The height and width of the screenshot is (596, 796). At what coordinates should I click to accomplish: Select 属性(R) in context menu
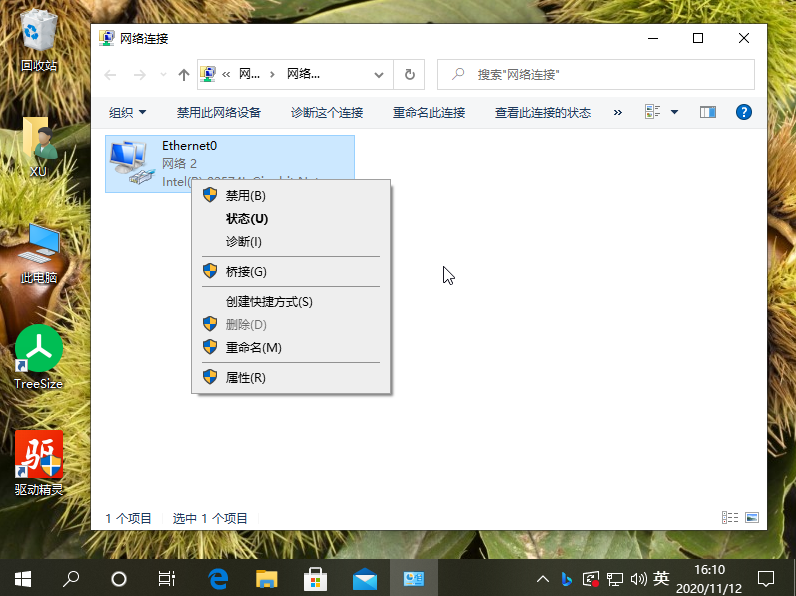[x=245, y=377]
